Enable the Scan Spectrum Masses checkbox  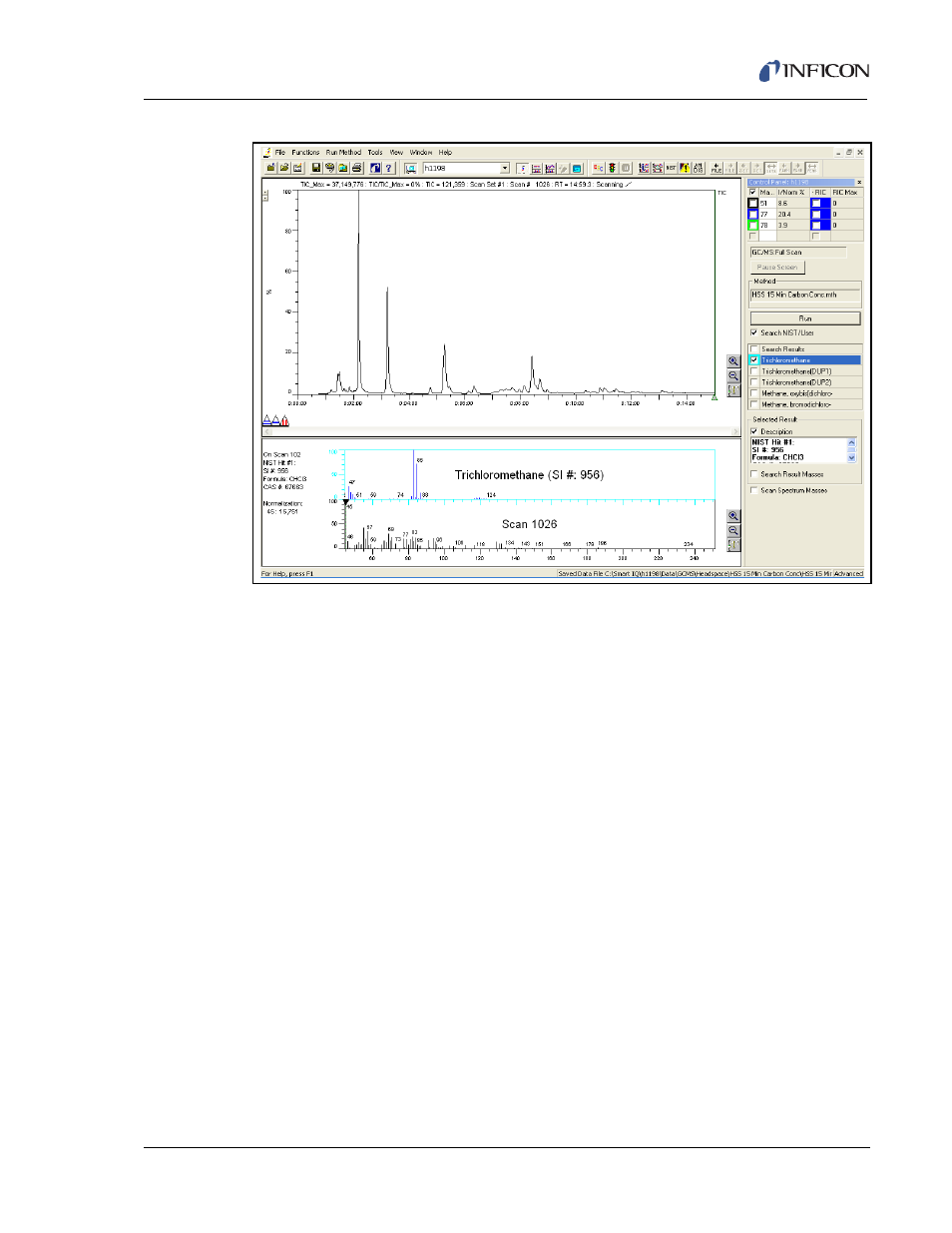pyautogui.click(x=754, y=490)
